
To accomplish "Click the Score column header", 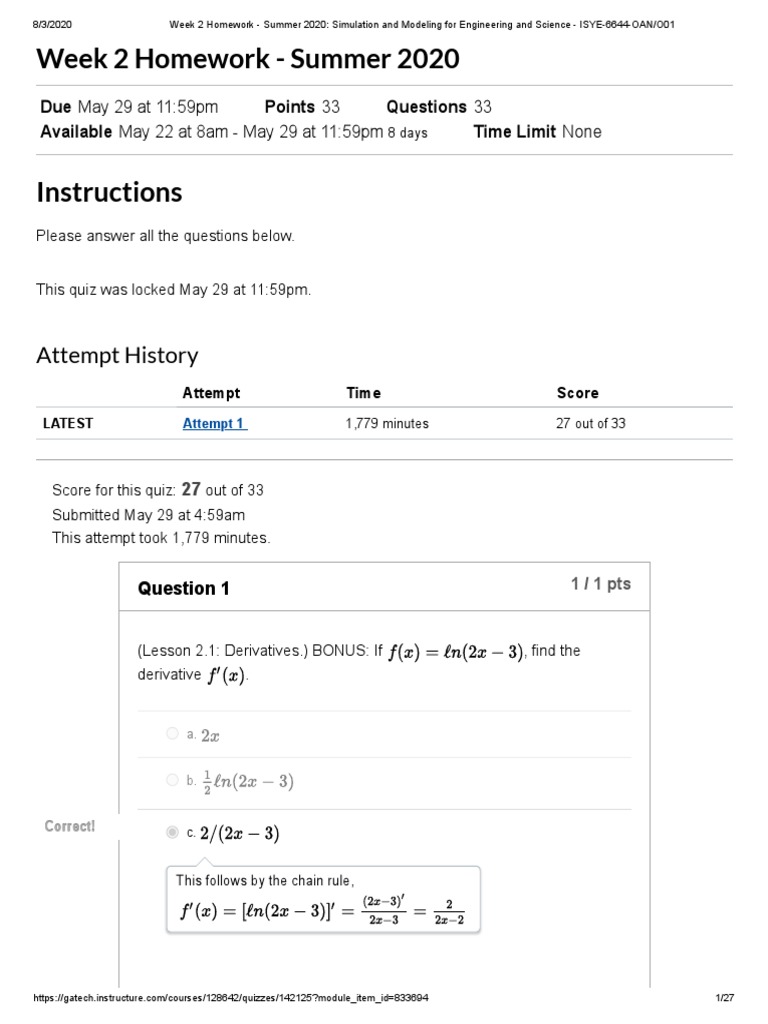I will (x=577, y=393).
